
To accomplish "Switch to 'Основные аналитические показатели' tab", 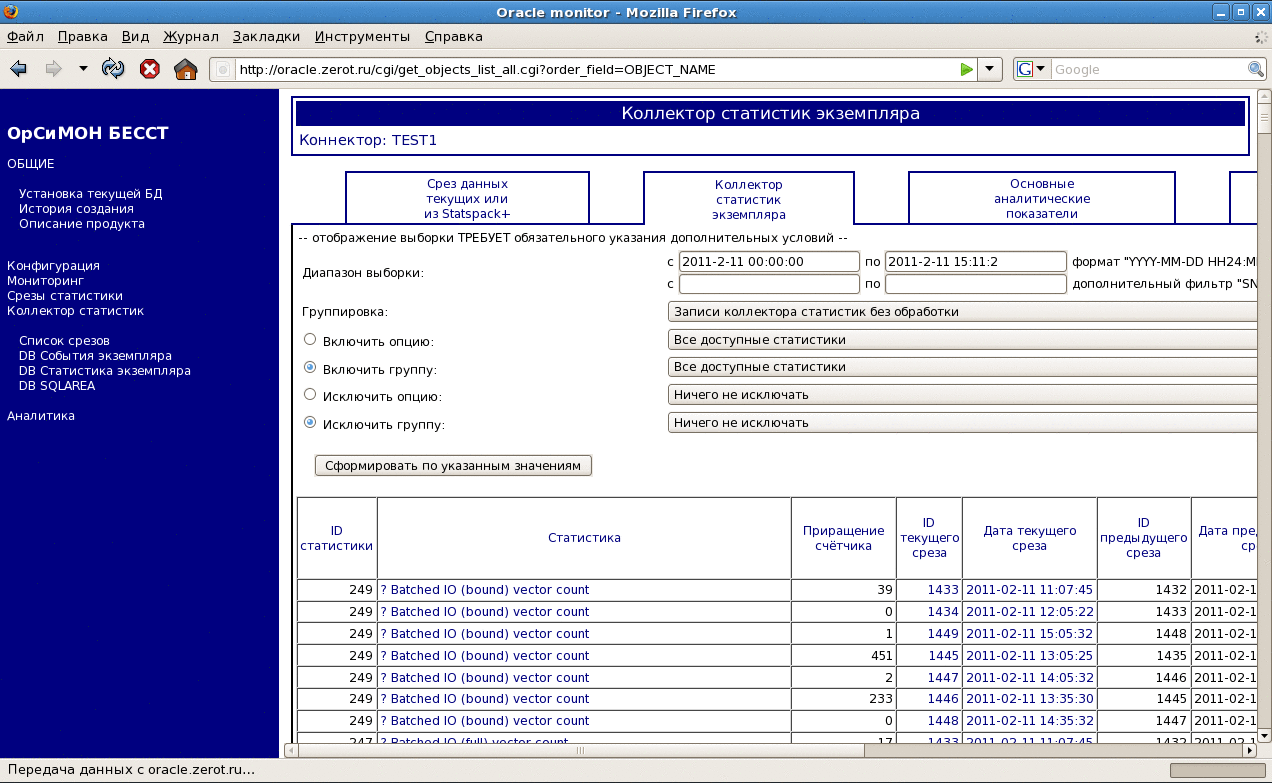I will pyautogui.click(x=1041, y=199).
